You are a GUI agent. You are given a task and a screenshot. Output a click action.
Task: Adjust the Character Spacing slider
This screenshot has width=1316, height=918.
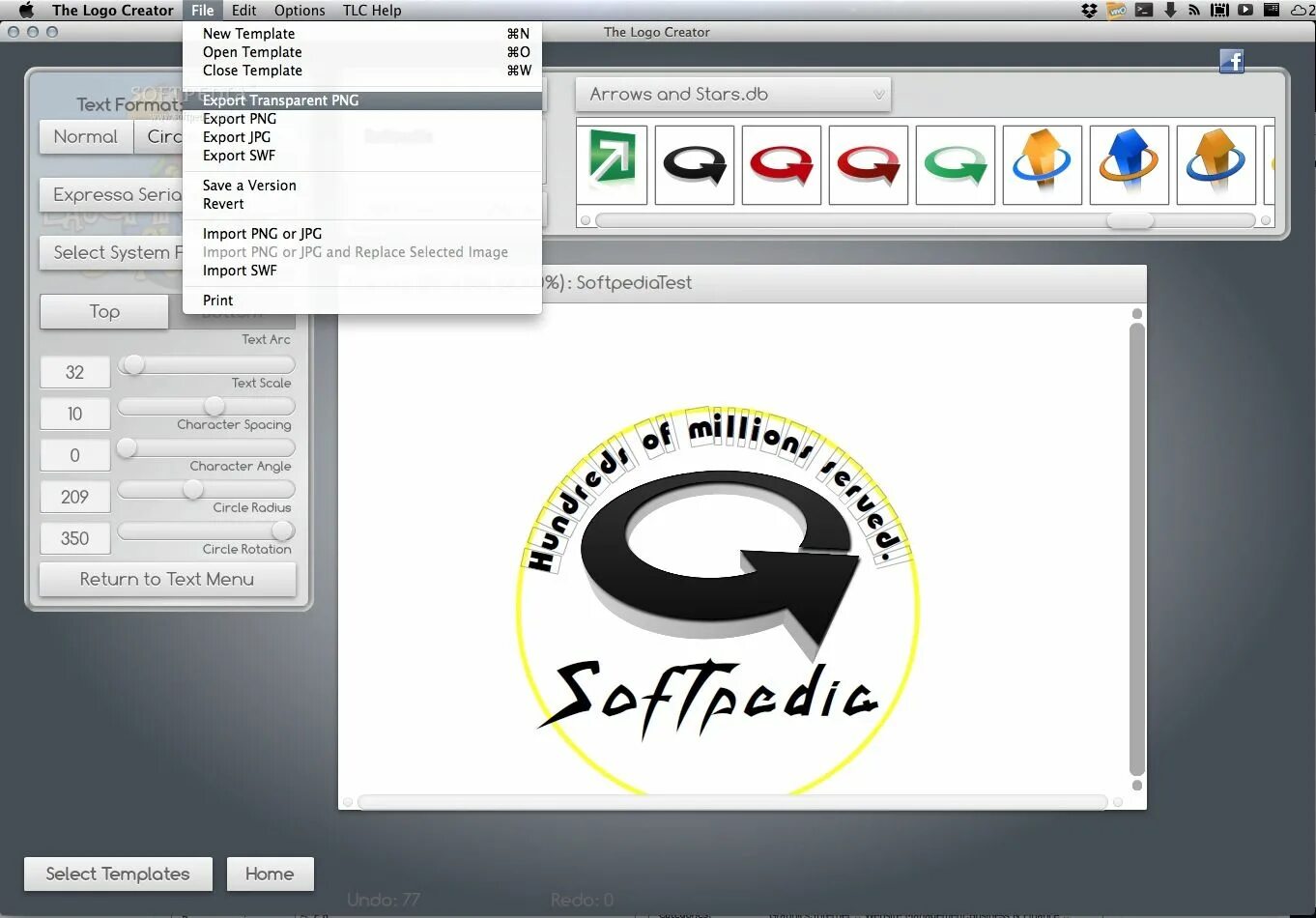206,447
